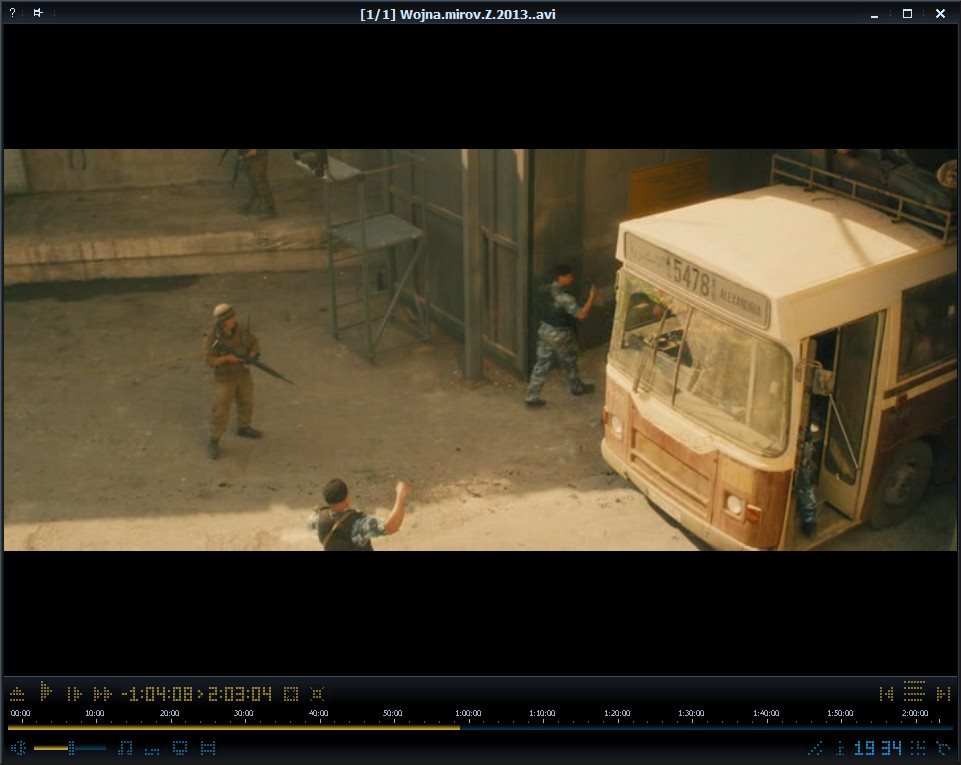Maximize the player window
The width and height of the screenshot is (961, 765).
[908, 13]
